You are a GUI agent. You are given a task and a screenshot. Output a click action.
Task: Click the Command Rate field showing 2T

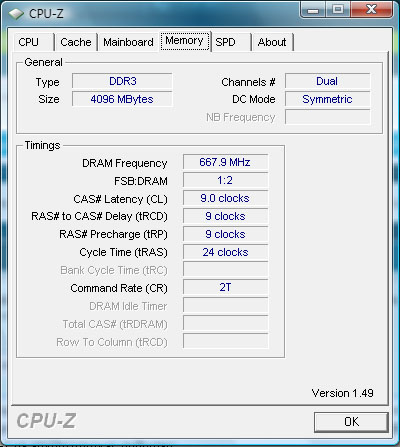click(x=225, y=288)
